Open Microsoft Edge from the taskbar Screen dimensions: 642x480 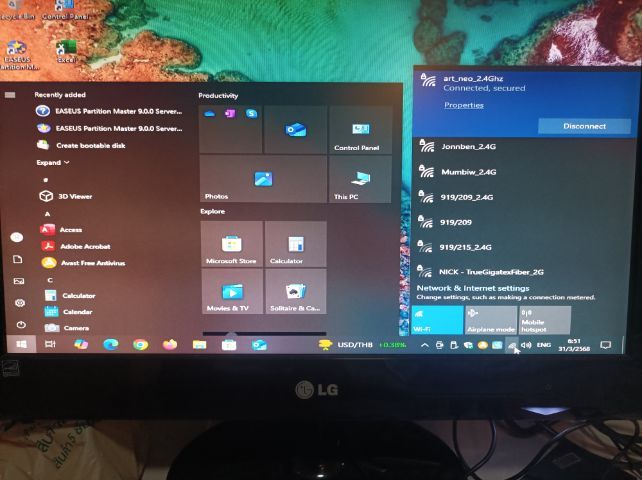click(x=111, y=344)
